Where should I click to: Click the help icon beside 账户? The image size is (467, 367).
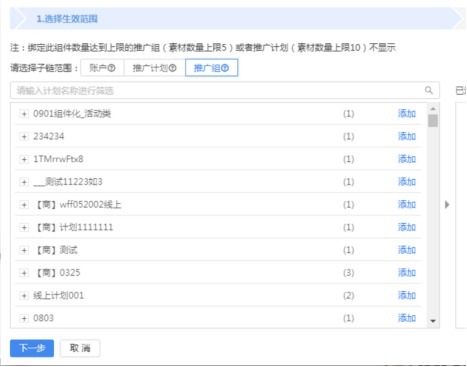click(x=112, y=68)
